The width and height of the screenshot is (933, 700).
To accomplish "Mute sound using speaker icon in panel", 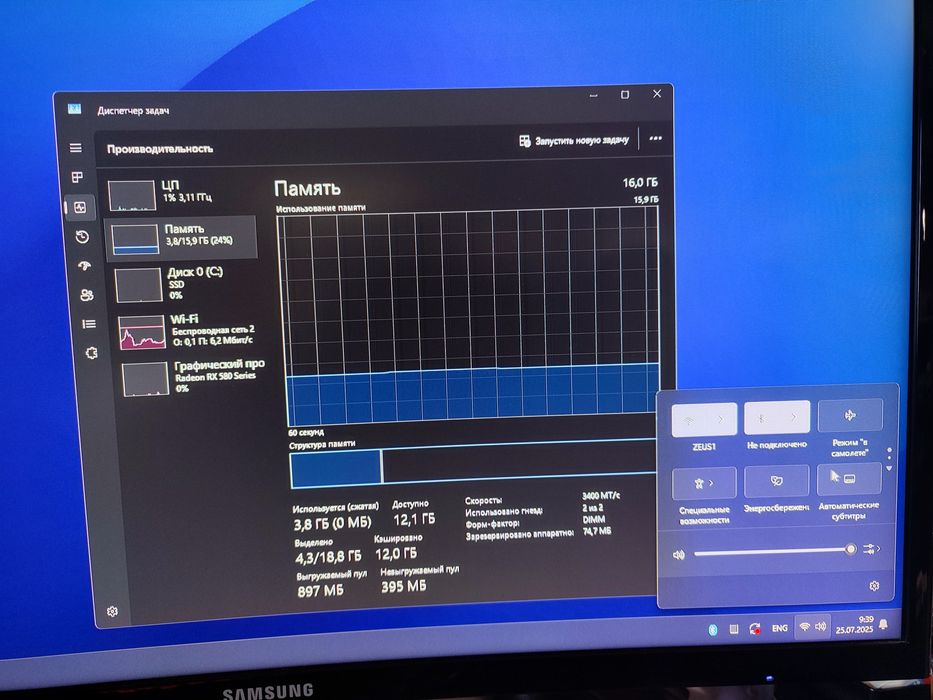I will click(679, 555).
